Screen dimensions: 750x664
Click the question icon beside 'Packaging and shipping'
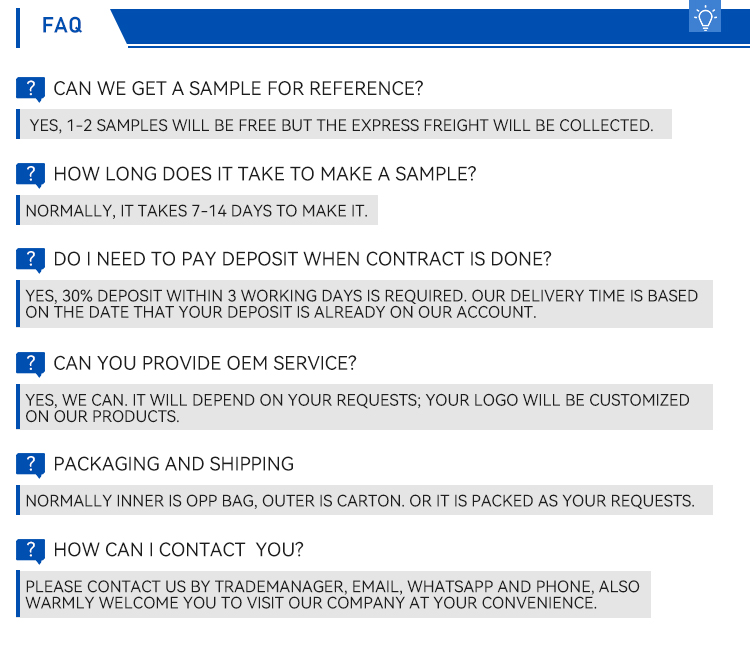(31, 465)
